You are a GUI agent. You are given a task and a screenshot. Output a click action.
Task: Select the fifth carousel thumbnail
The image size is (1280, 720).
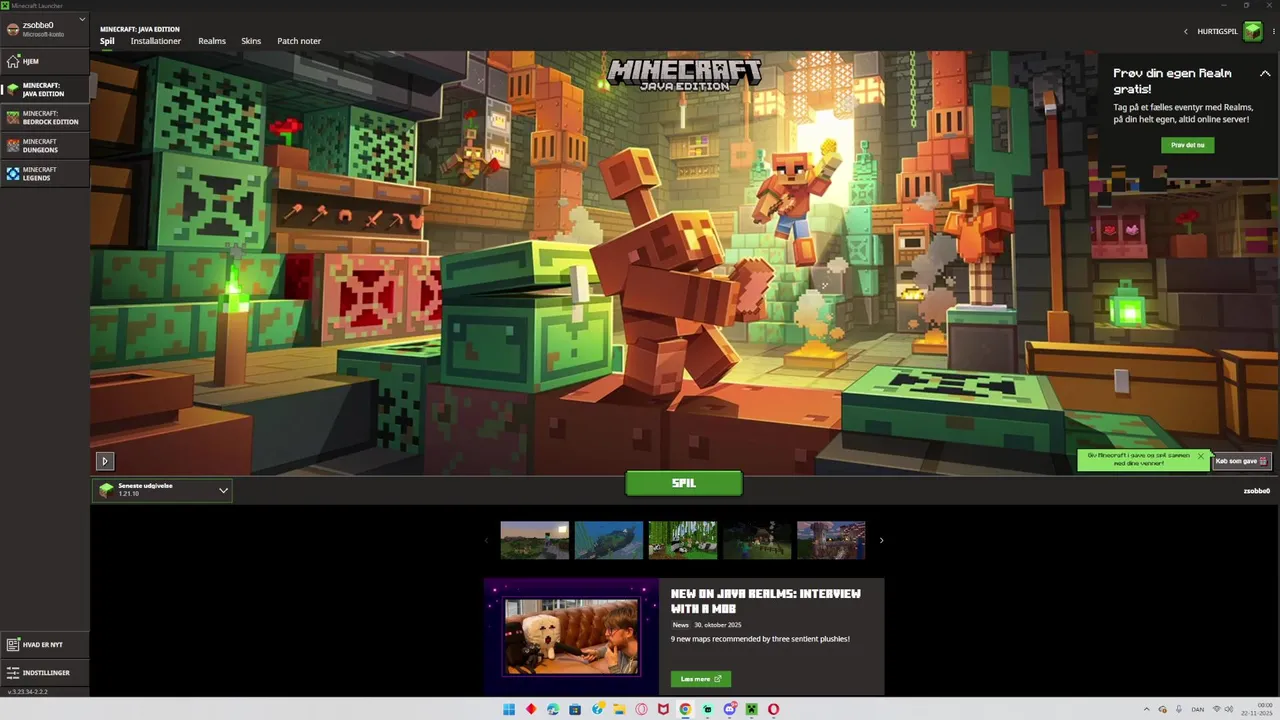pyautogui.click(x=831, y=540)
